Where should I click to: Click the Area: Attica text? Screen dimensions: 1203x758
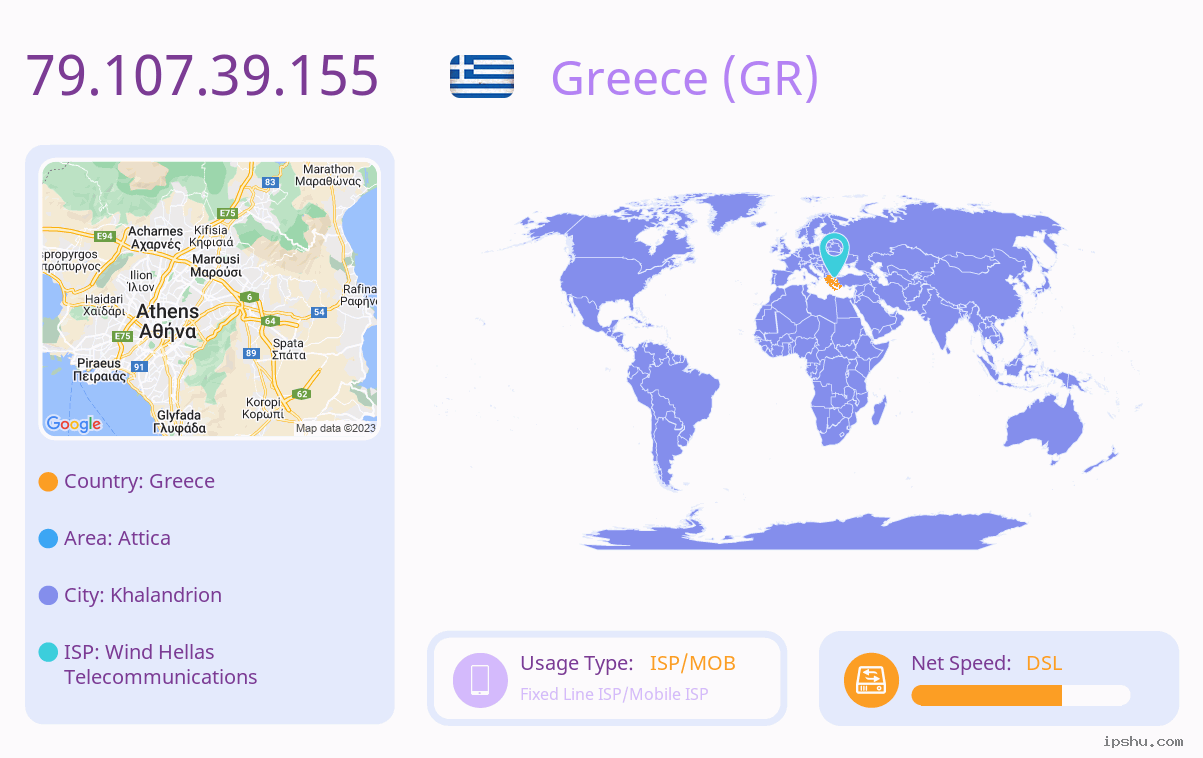pos(117,538)
